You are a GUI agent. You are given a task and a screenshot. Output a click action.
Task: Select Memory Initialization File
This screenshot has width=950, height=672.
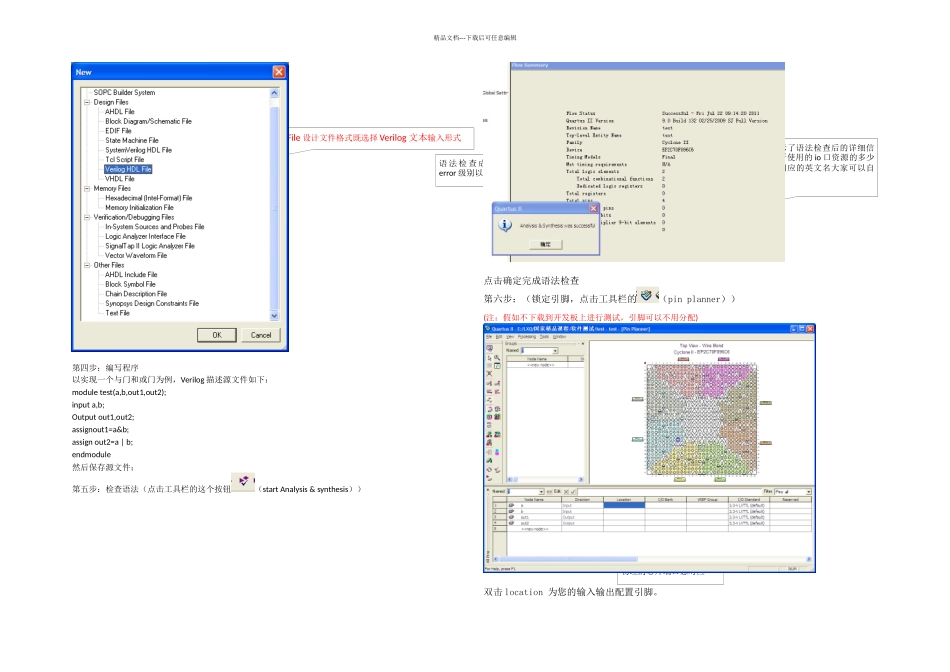click(x=139, y=207)
